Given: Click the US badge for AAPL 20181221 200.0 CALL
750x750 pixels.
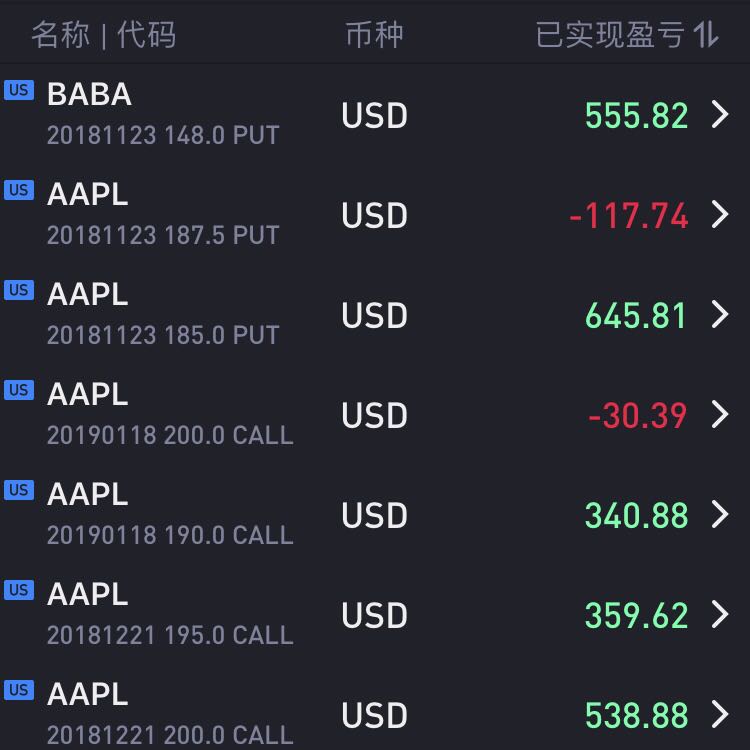Looking at the screenshot, I should [x=19, y=690].
